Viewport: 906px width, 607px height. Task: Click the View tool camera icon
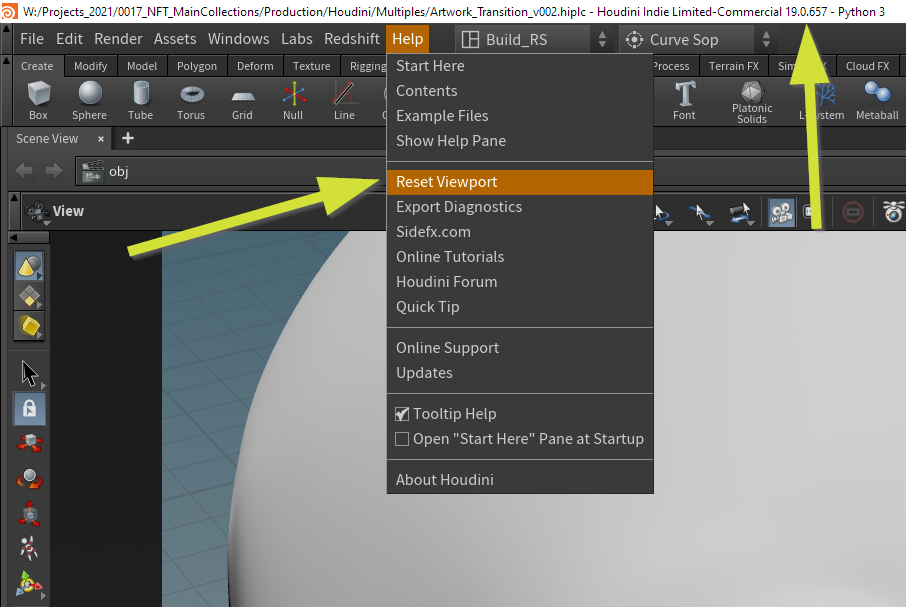(x=38, y=212)
